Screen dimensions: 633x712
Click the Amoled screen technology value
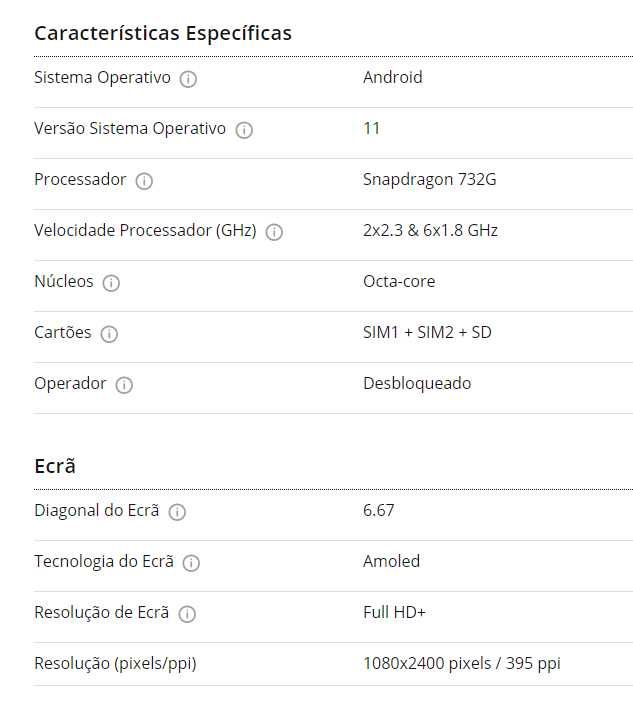391,561
